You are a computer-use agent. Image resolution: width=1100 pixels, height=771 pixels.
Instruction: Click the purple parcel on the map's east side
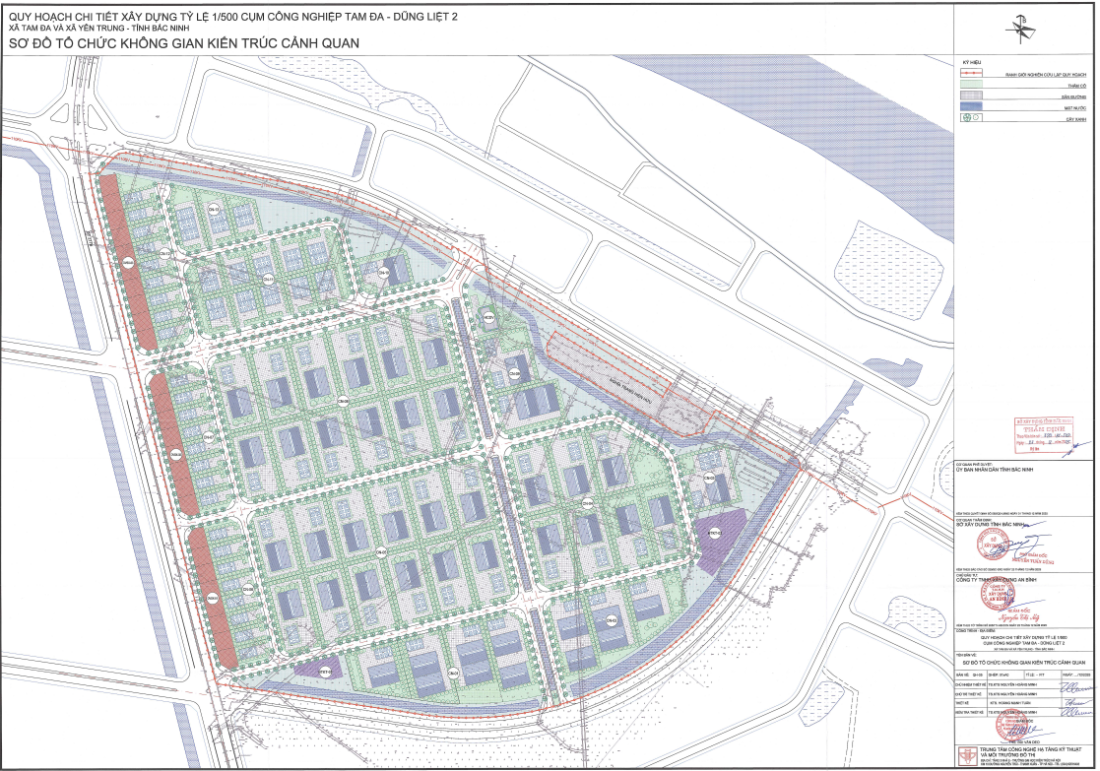tap(719, 539)
